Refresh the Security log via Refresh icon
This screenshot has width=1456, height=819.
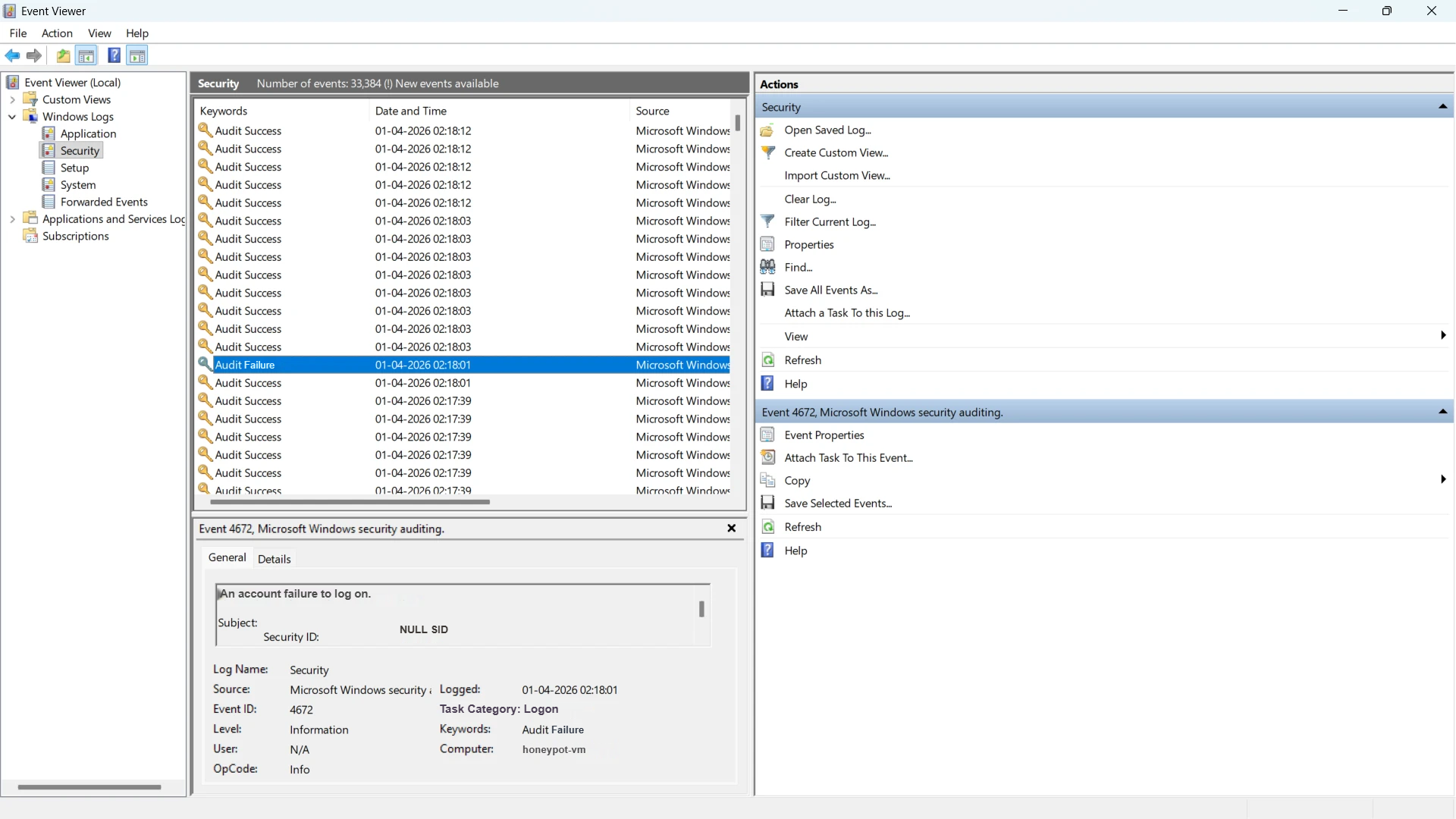tap(767, 359)
